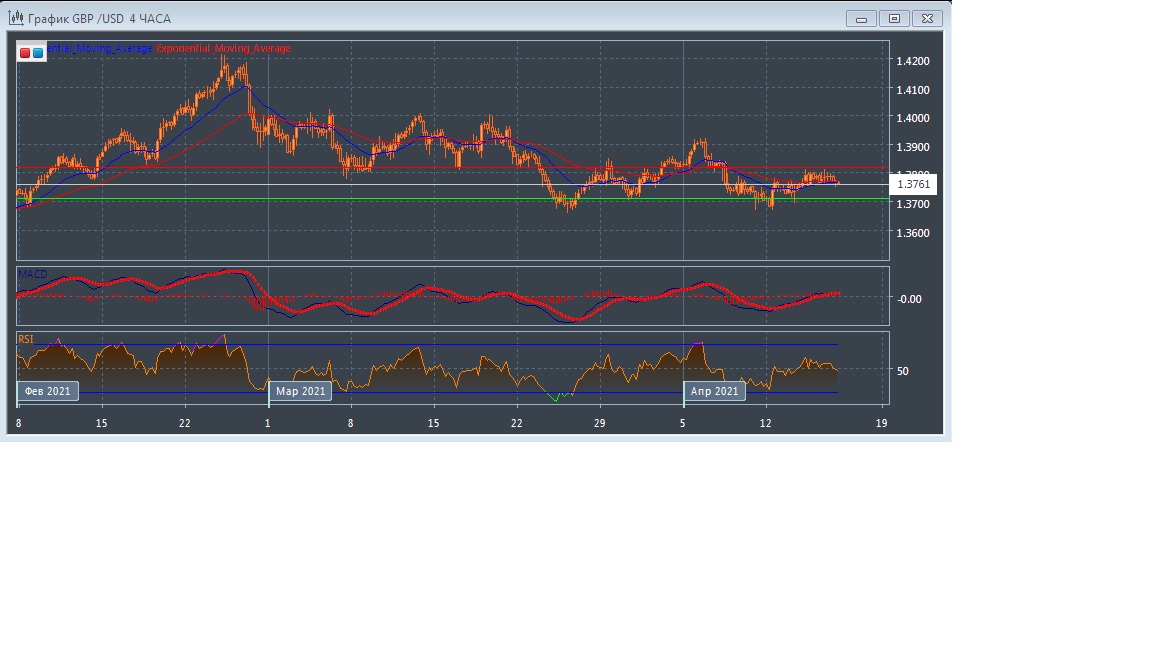Viewport: 1152px width, 648px height.
Task: Click the red square legend icon
Action: point(25,53)
